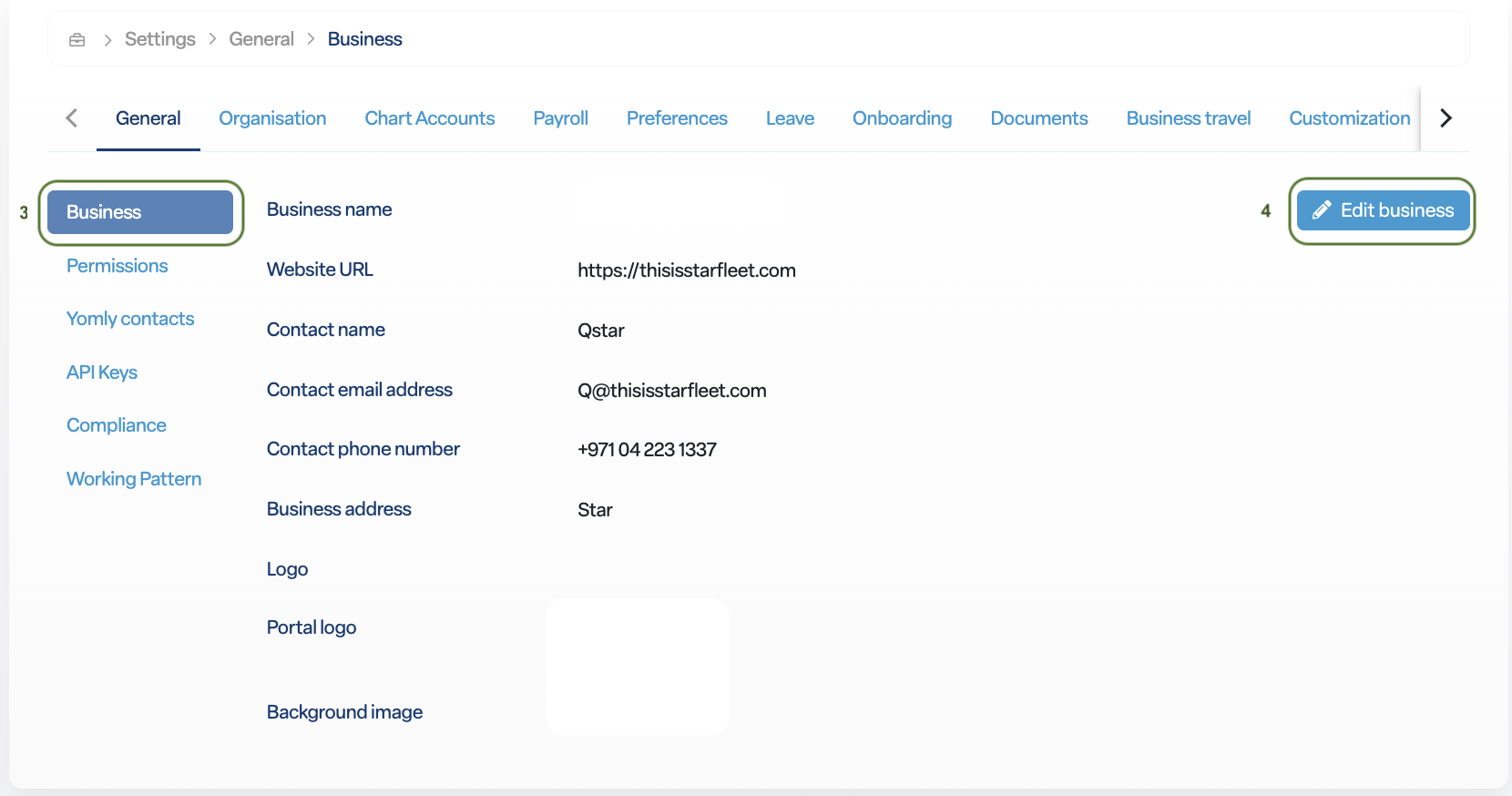Click the Settings breadcrumb link
The image size is (1512, 796).
click(x=160, y=39)
